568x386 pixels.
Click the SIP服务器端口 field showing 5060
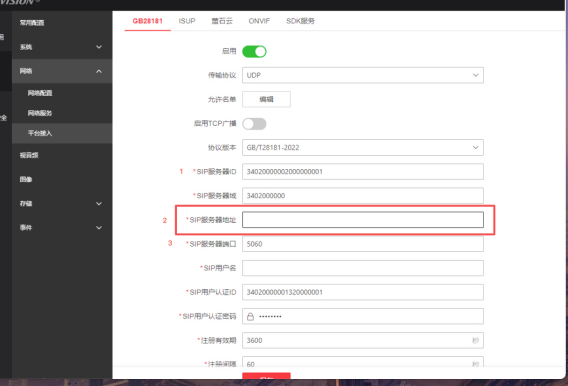click(363, 244)
